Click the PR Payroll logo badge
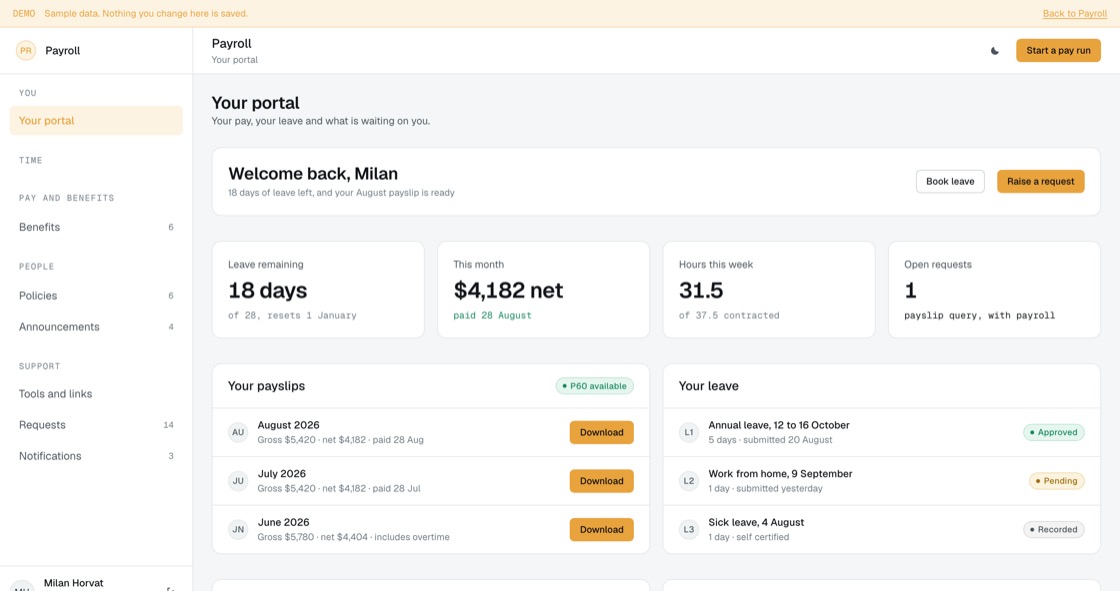Viewport: 1120px width, 591px height. click(26, 51)
